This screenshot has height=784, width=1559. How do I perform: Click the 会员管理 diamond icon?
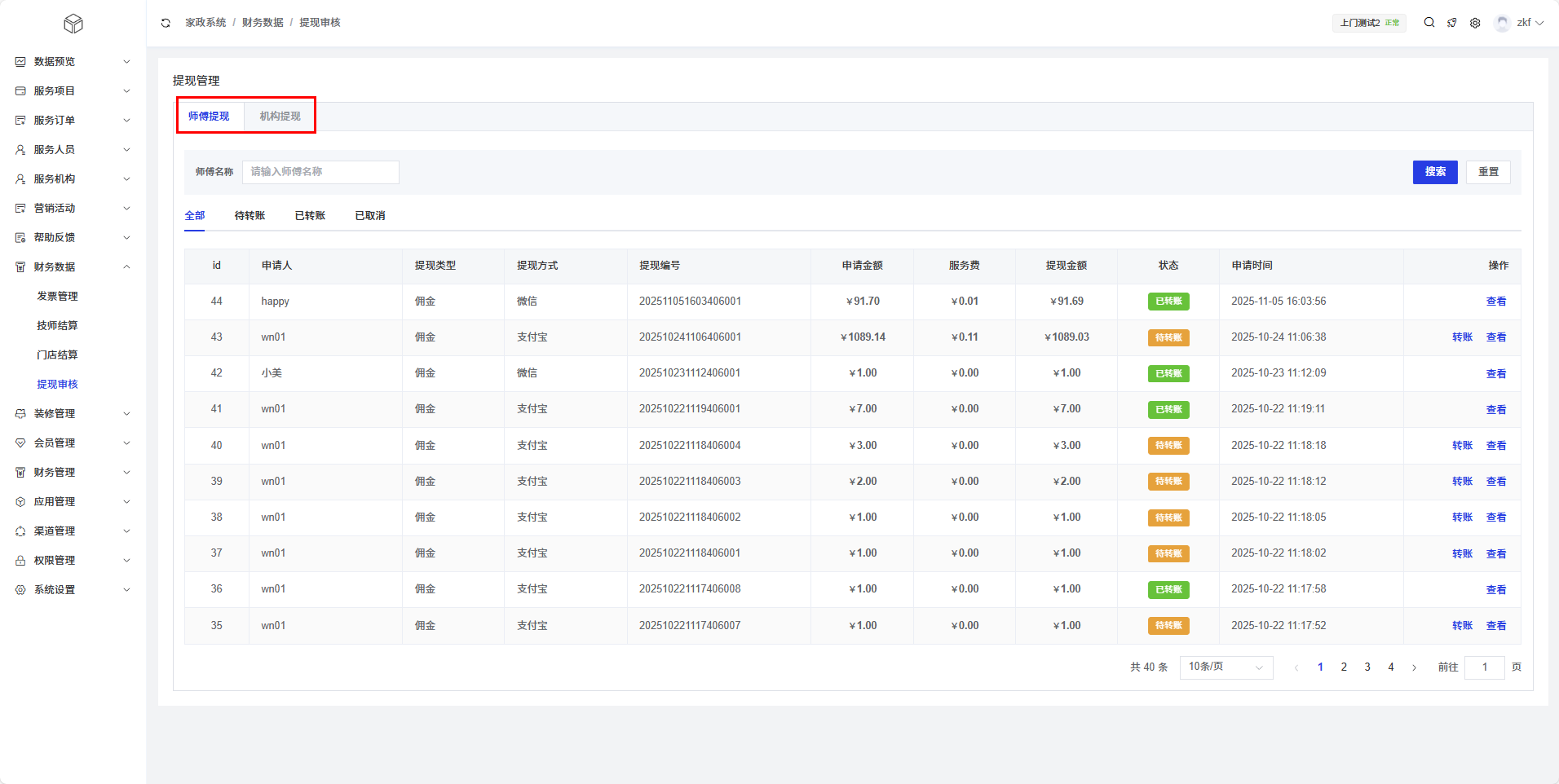tap(20, 443)
